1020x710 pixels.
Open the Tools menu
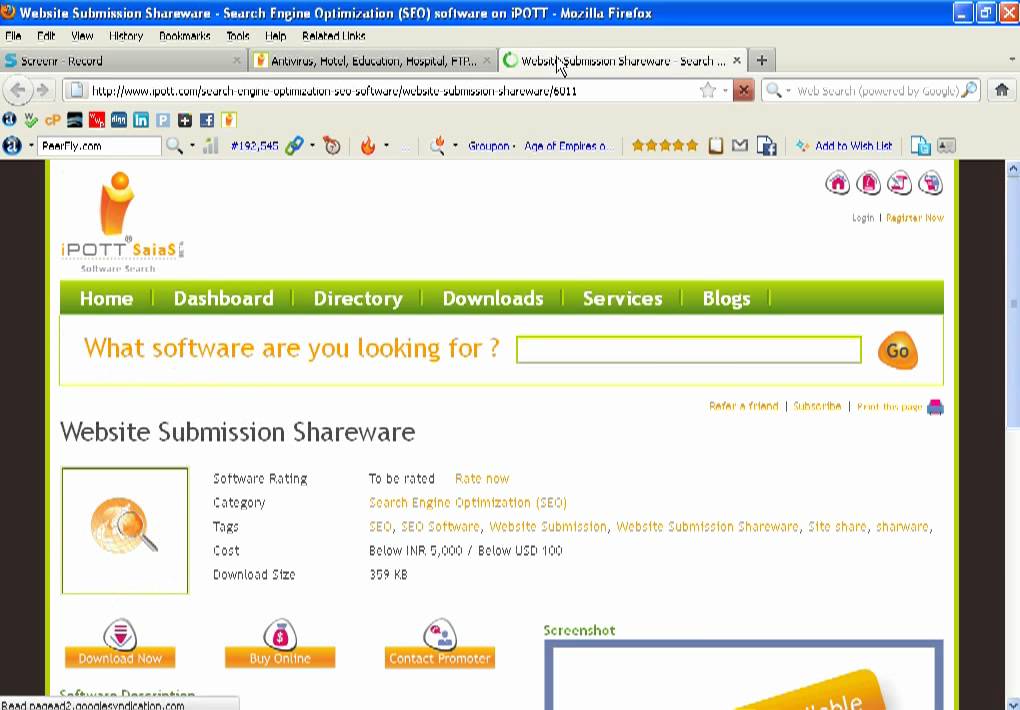238,36
